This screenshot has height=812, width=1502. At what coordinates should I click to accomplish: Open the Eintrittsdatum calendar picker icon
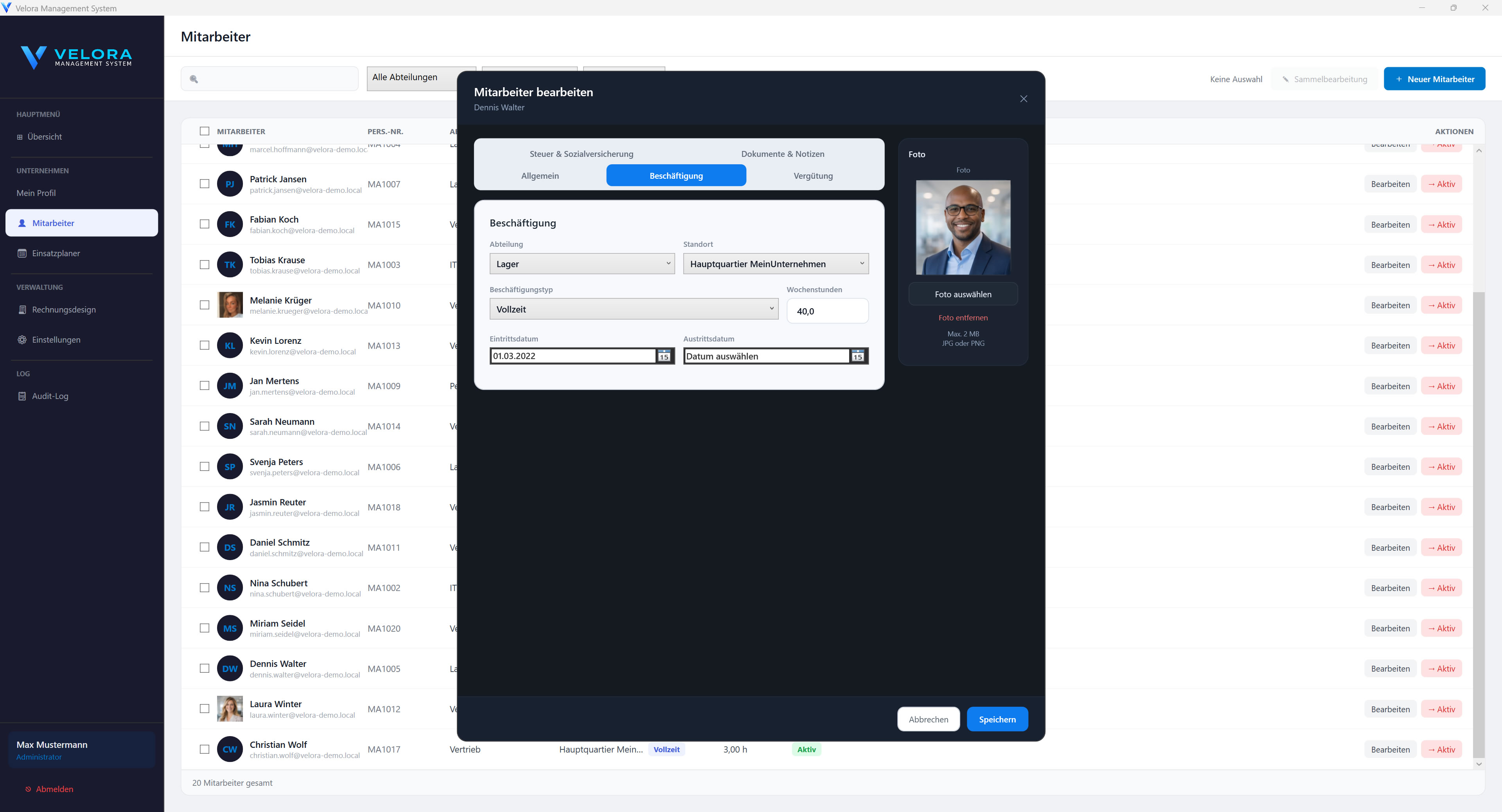664,356
